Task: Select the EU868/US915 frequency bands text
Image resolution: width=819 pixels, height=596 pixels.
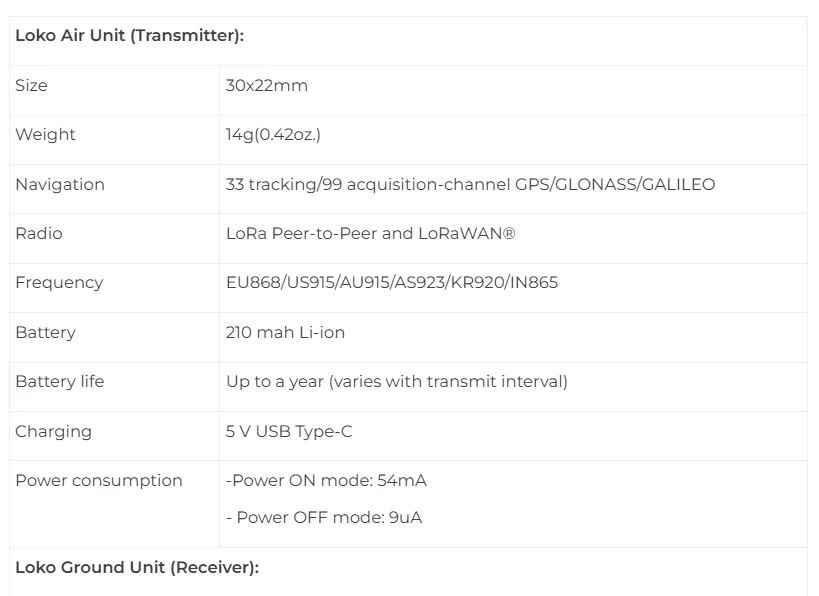Action: pyautogui.click(x=392, y=283)
